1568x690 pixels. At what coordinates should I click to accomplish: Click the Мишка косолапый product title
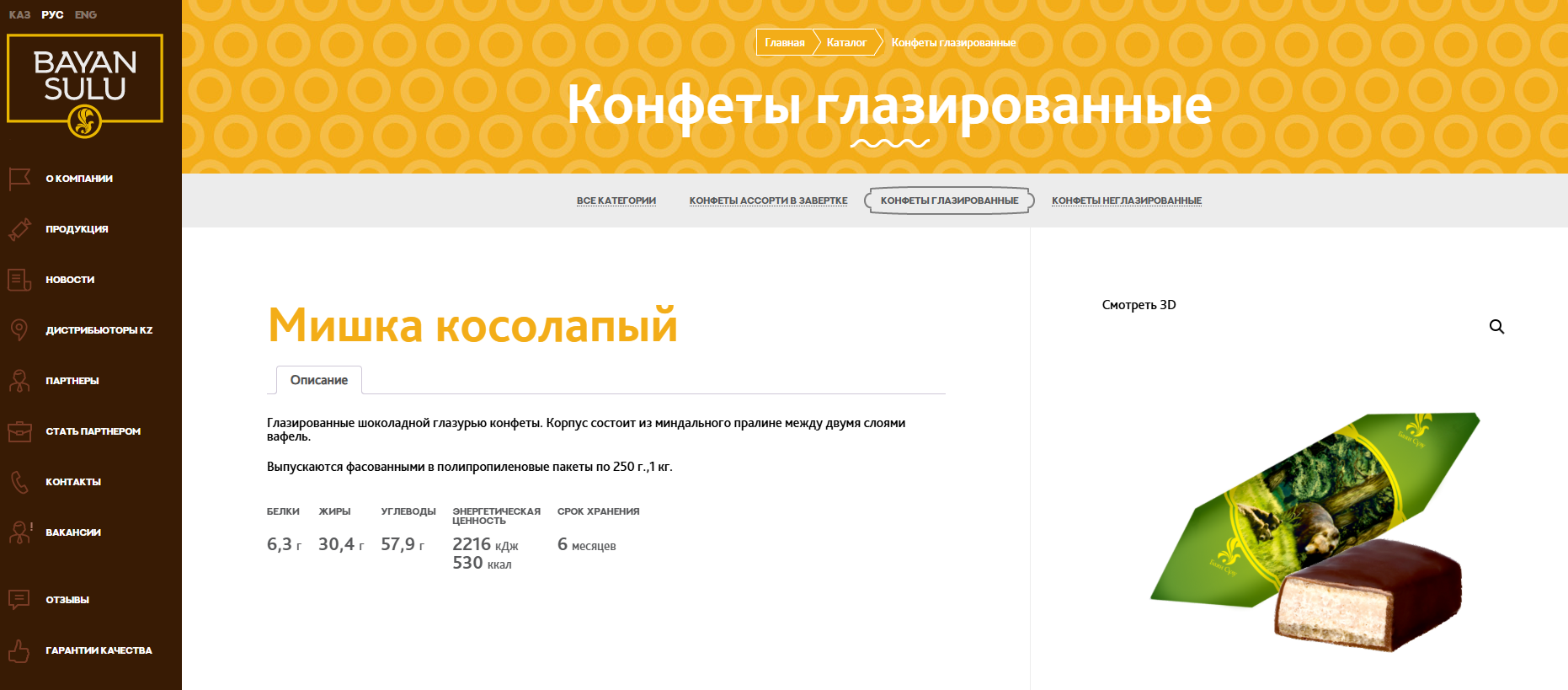click(472, 325)
